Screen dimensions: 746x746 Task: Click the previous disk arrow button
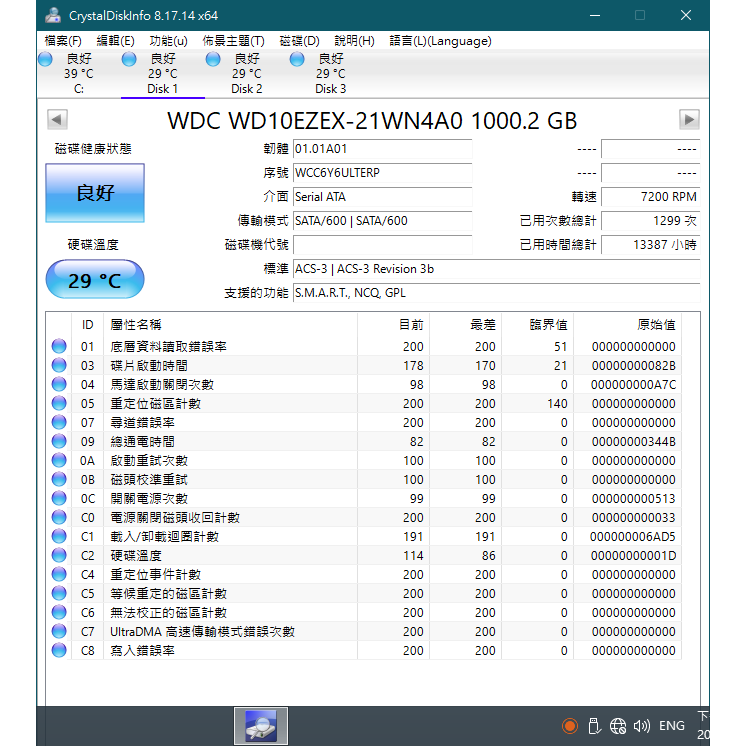pyautogui.click(x=57, y=119)
